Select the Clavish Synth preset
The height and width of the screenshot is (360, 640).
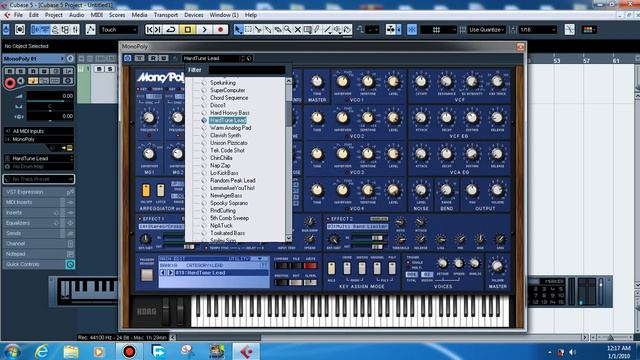point(225,135)
